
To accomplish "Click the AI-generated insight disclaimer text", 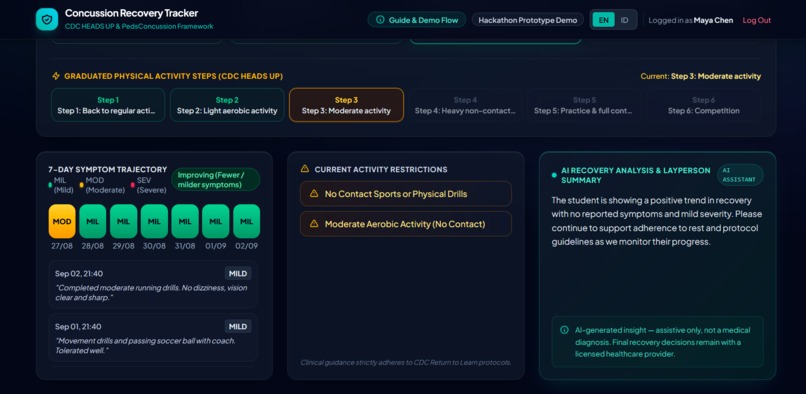I will [663, 342].
